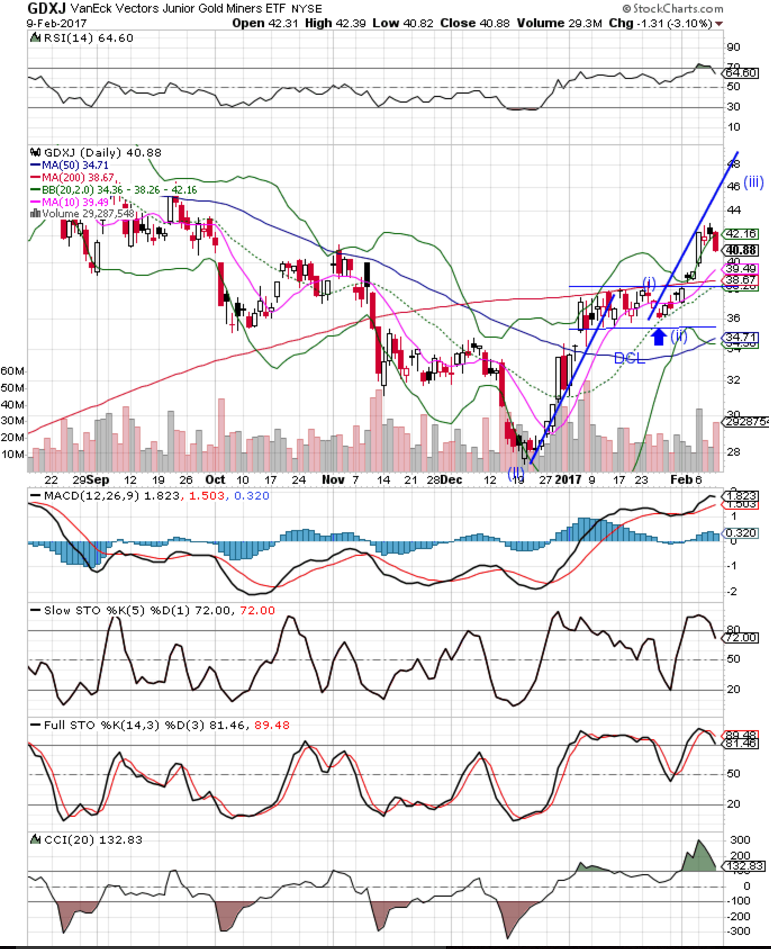Viewport: 771px width, 949px height.
Task: Click the volume bars icon in legend
Action: pos(36,212)
